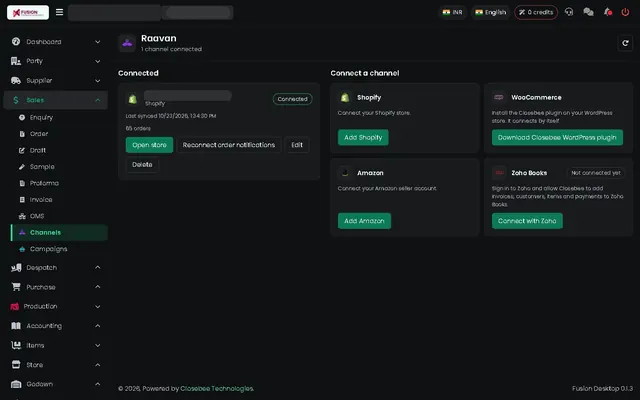Select the Channels submenu item
Viewport: 640px width, 400px height.
tap(59, 232)
